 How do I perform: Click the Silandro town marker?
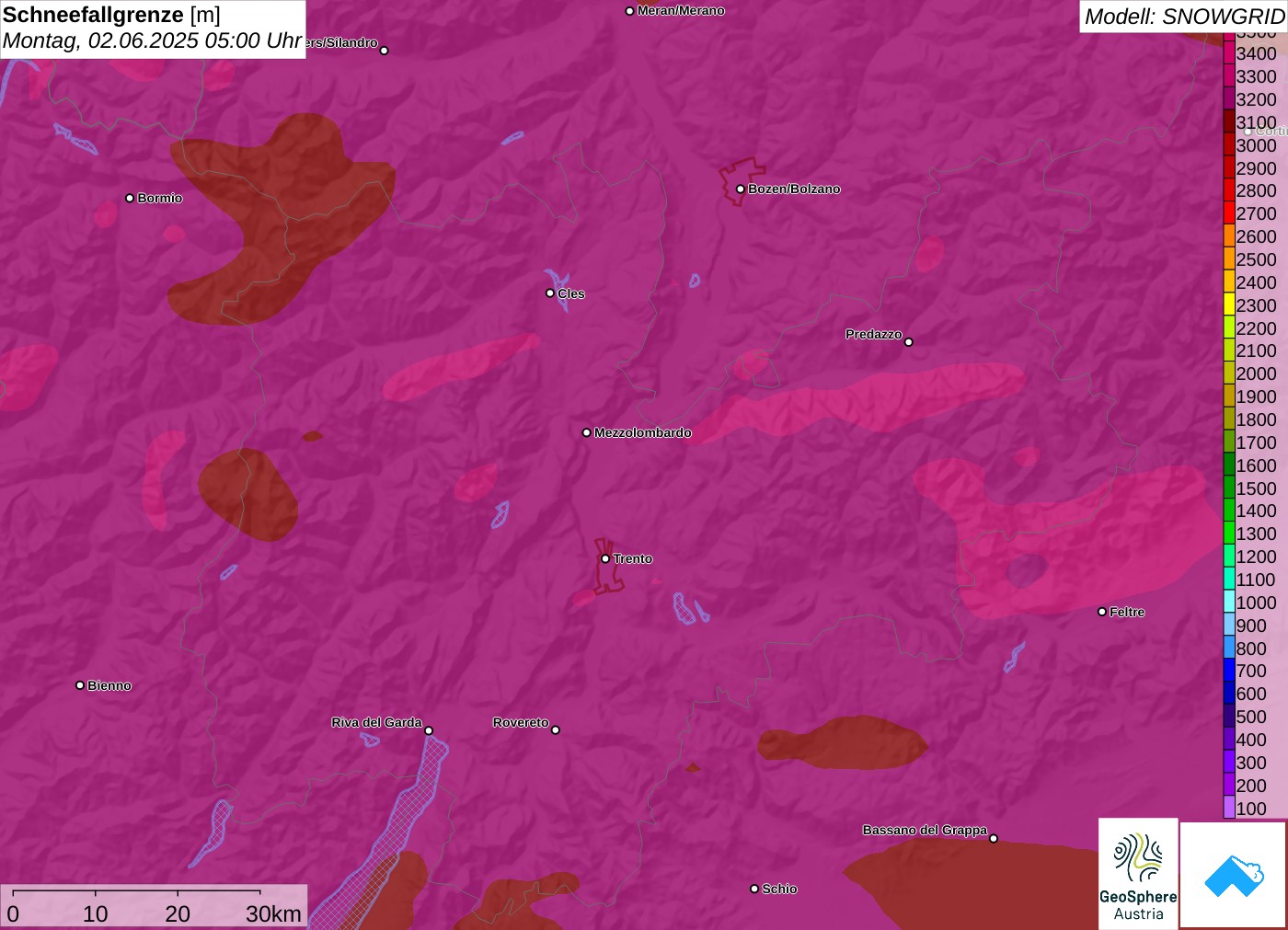tap(385, 51)
